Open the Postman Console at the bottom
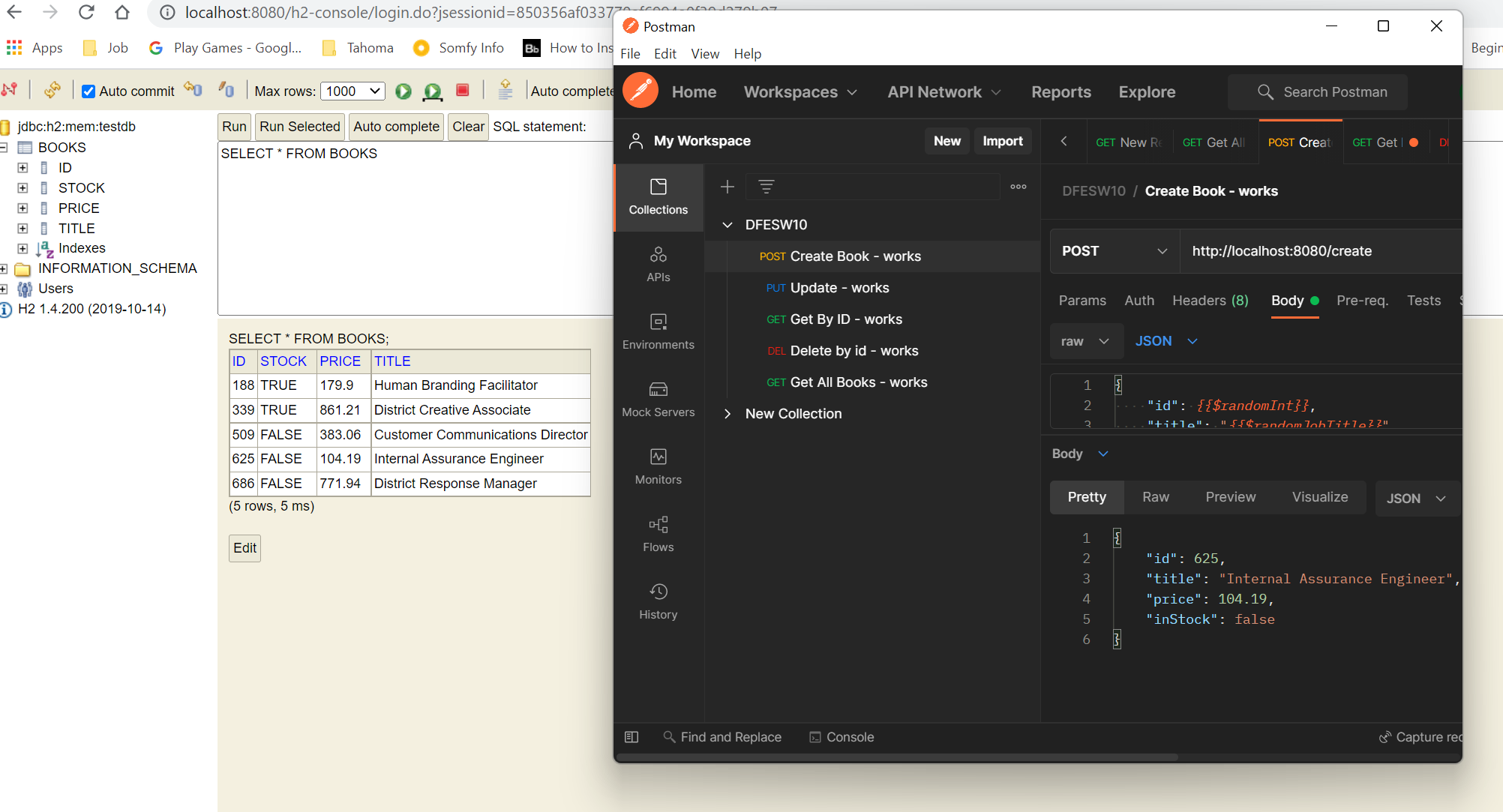This screenshot has width=1503, height=812. click(x=841, y=737)
